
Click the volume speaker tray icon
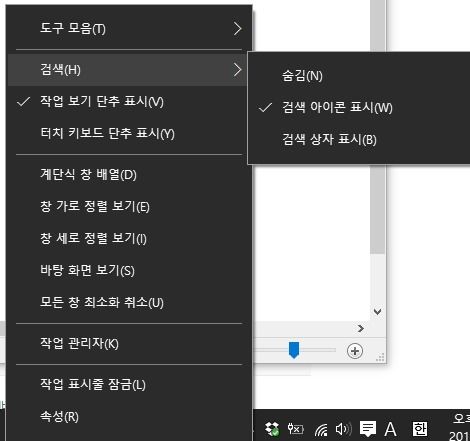coord(343,429)
